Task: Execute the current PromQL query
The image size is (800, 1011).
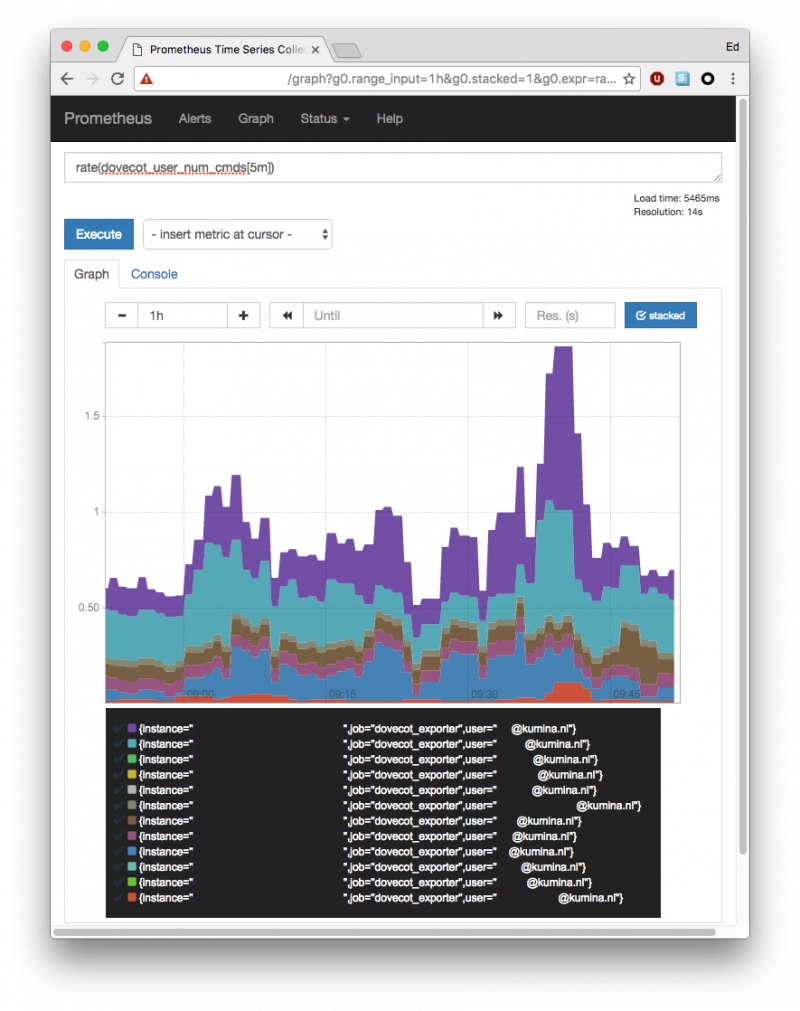Action: click(98, 234)
